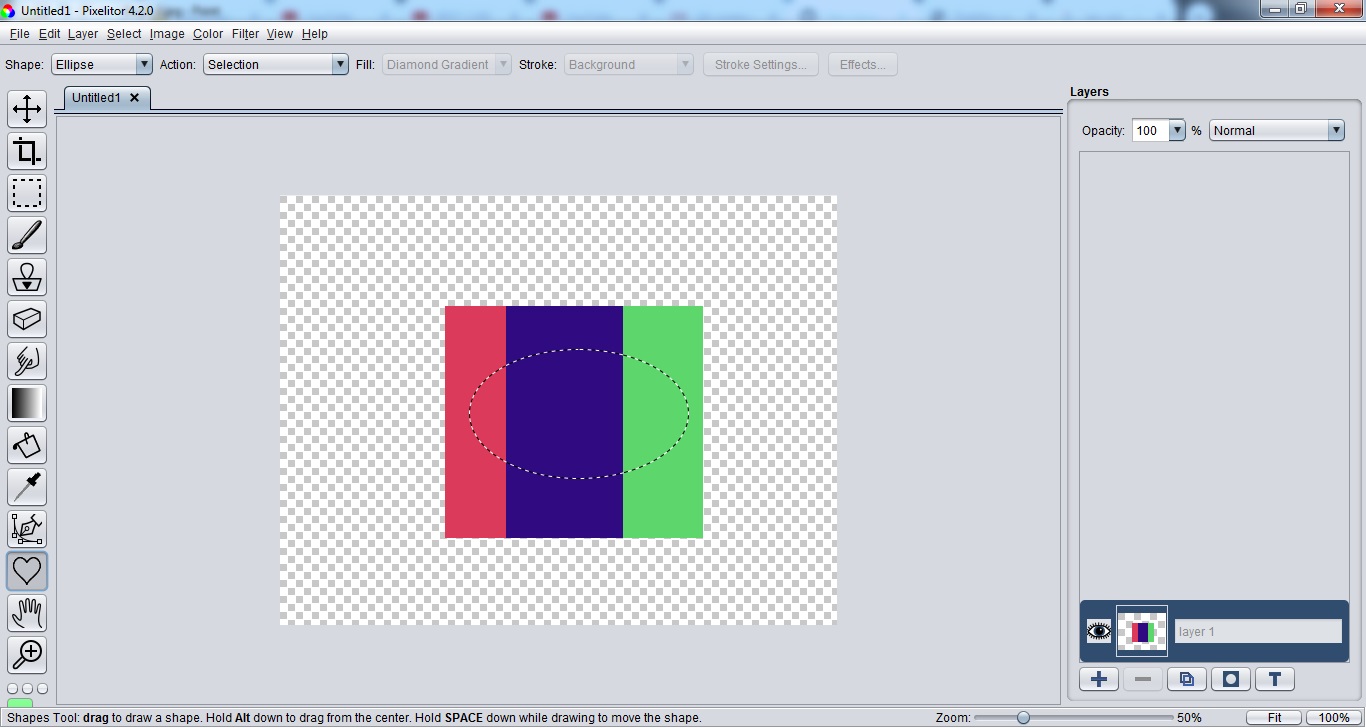Image resolution: width=1366 pixels, height=728 pixels.
Task: Open the Filter menu
Action: coord(245,34)
